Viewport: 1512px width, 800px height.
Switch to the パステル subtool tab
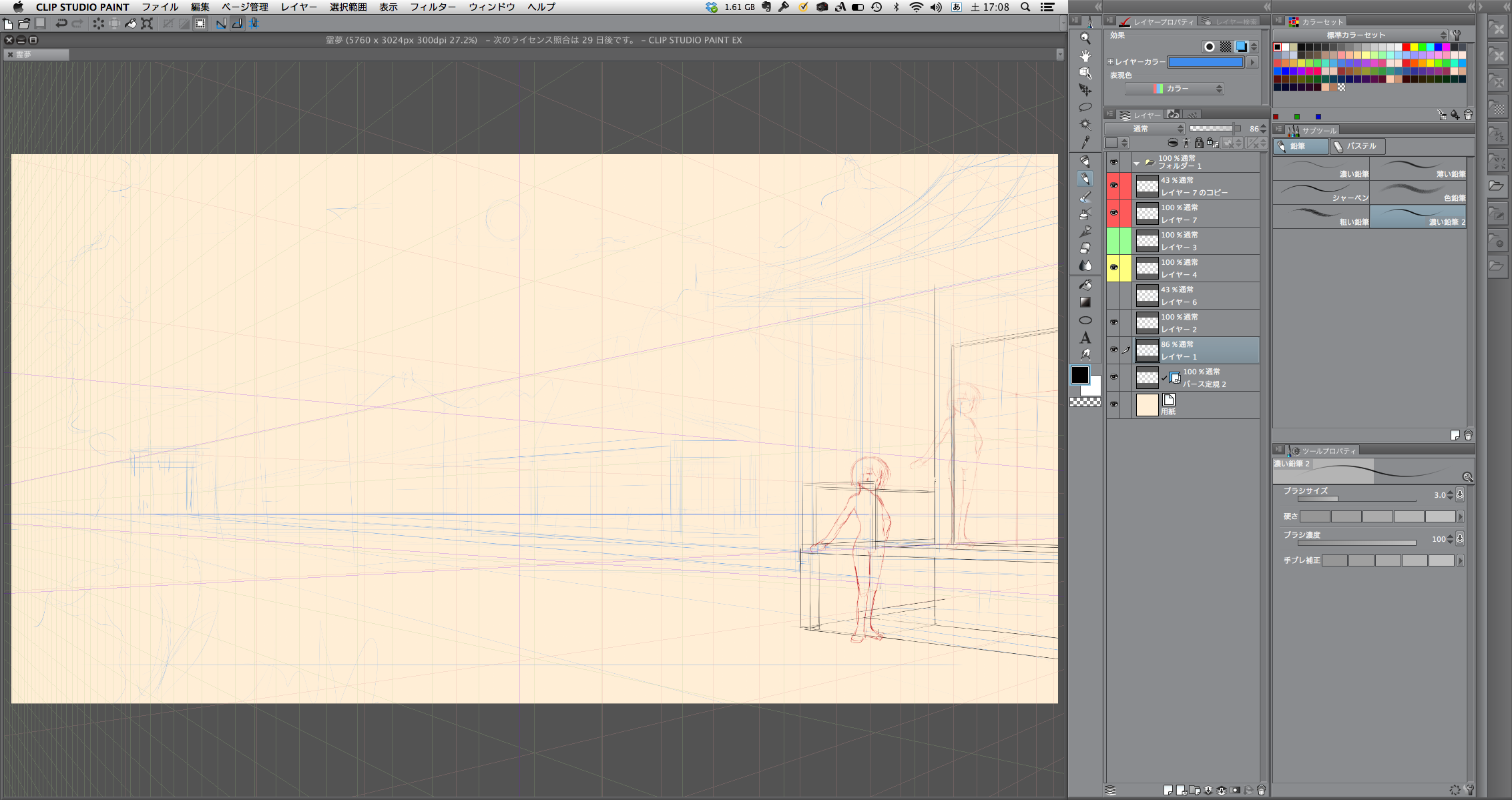(1358, 146)
